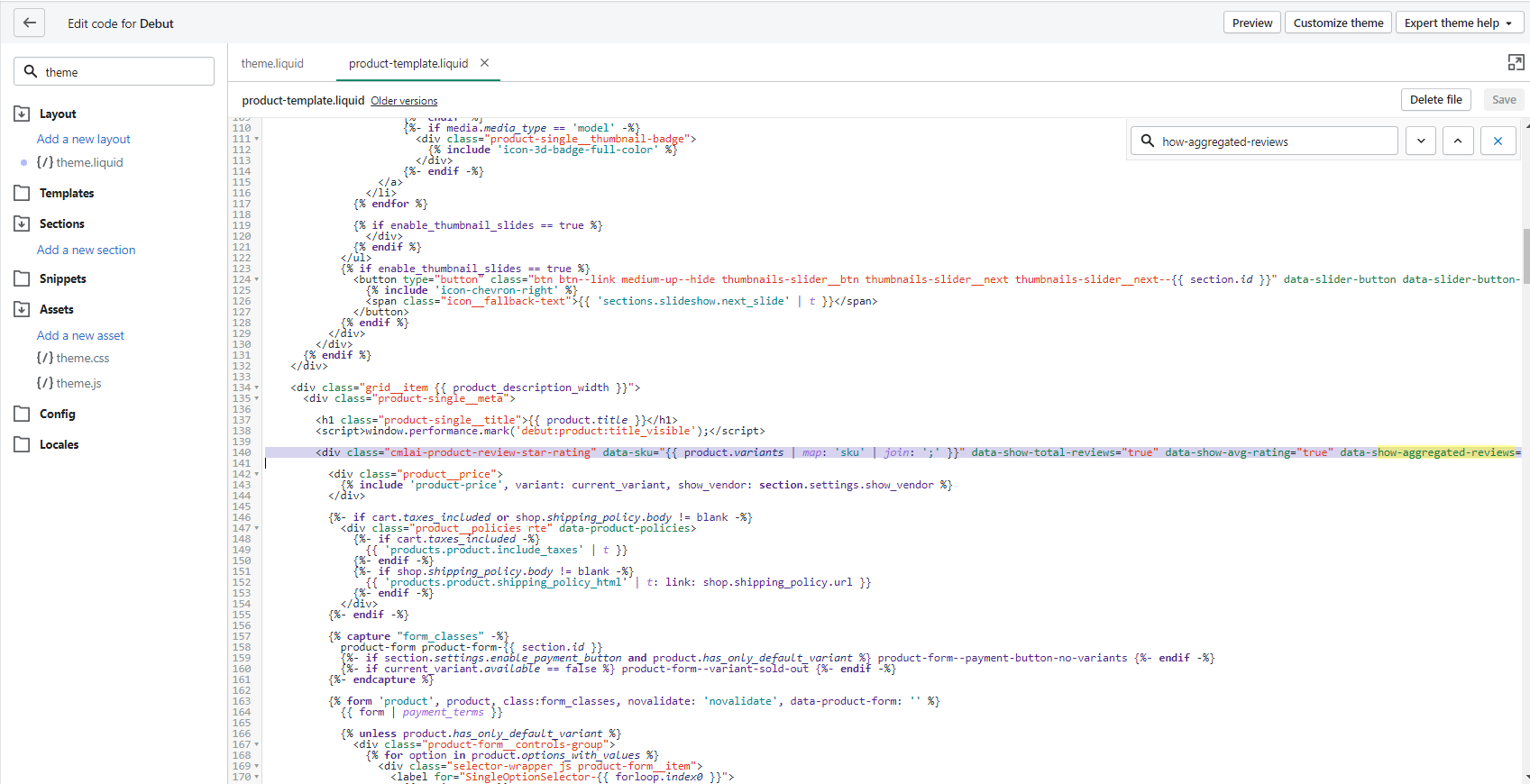The width and height of the screenshot is (1530, 784).
Task: Open the Config folder icon
Action: 22,414
